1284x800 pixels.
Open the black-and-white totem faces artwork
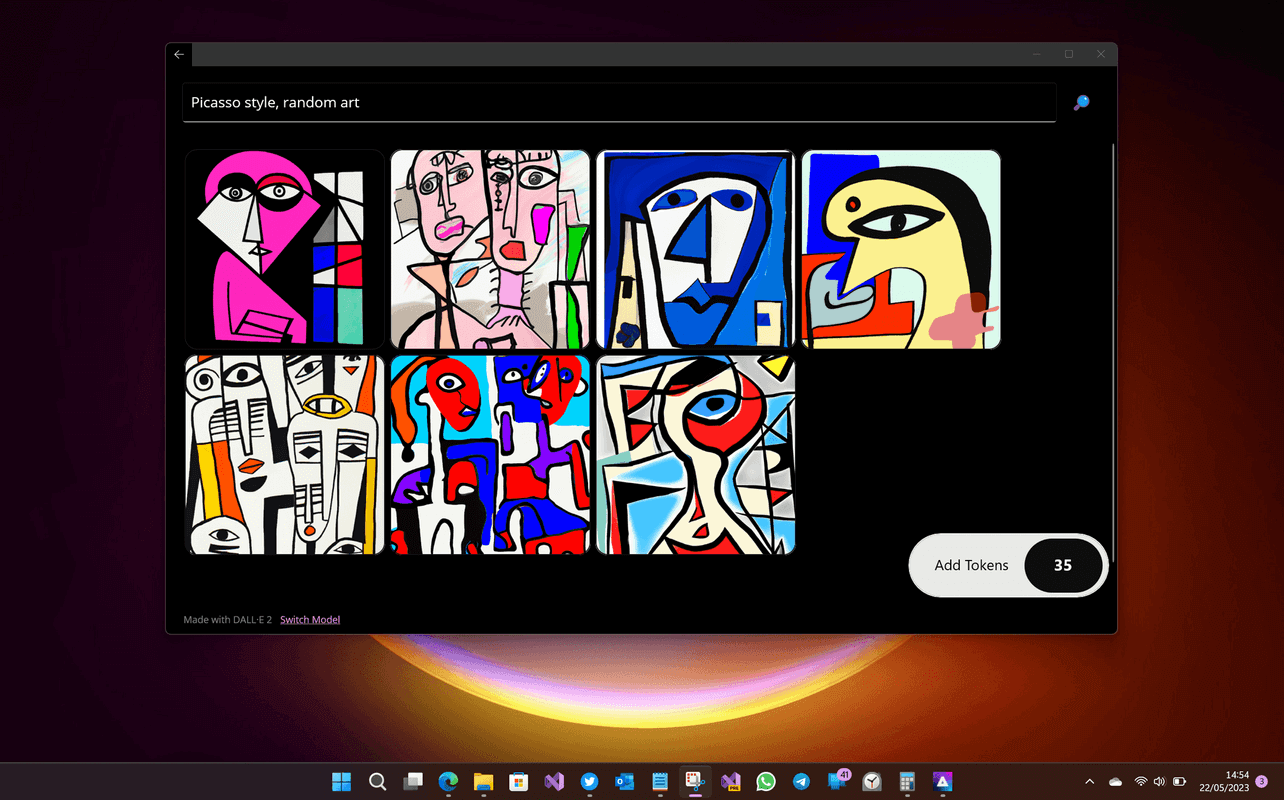pyautogui.click(x=285, y=454)
